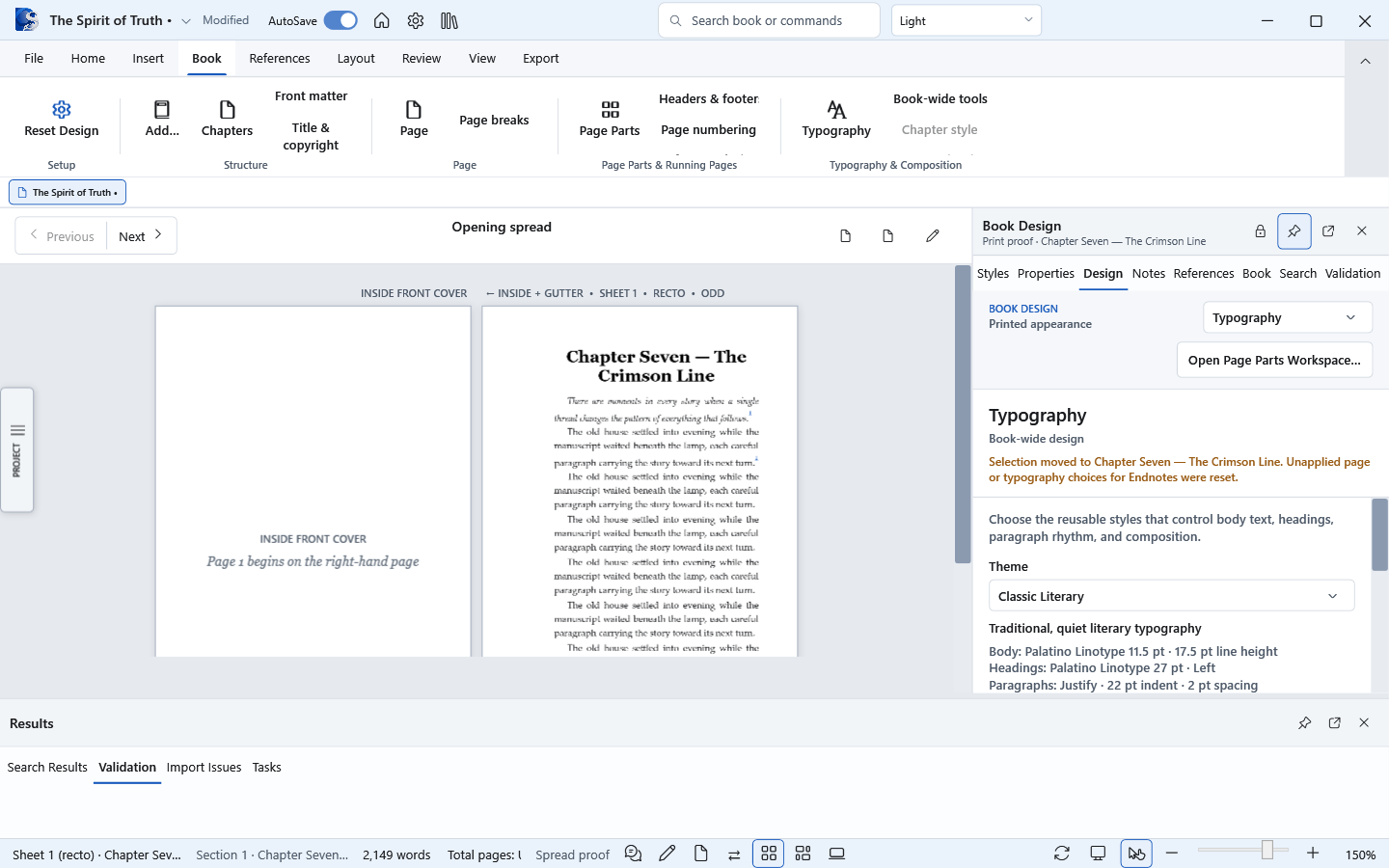The width and height of the screenshot is (1389, 868).
Task: Switch to single laptop-style view mode
Action: point(837,854)
